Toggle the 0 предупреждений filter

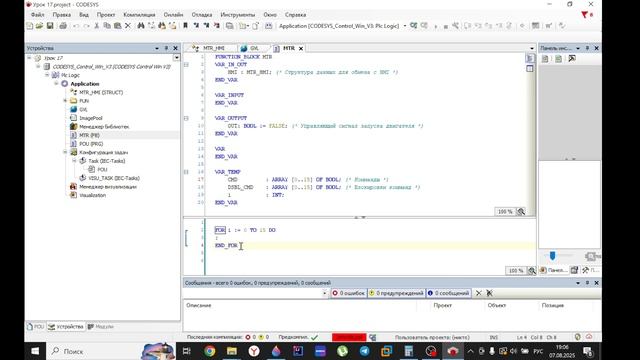396,293
